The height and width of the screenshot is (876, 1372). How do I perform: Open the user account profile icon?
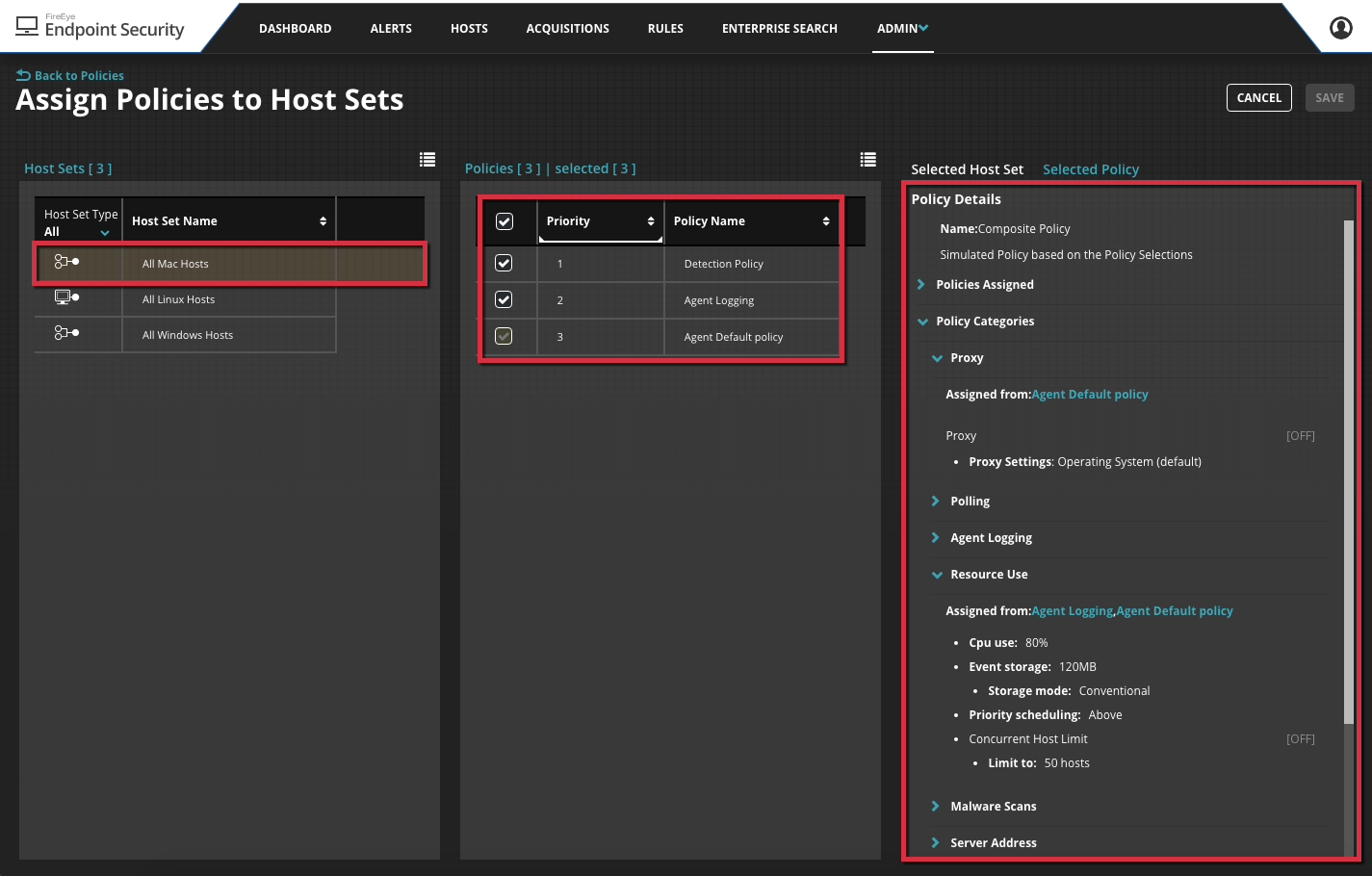tap(1340, 28)
